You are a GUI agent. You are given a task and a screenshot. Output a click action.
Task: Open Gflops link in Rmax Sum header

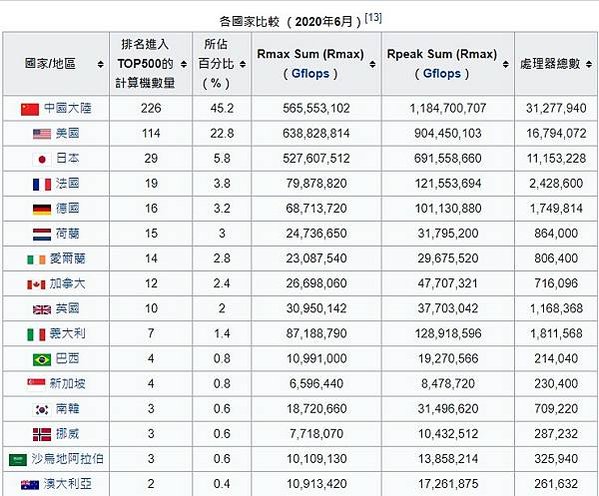tap(310, 73)
